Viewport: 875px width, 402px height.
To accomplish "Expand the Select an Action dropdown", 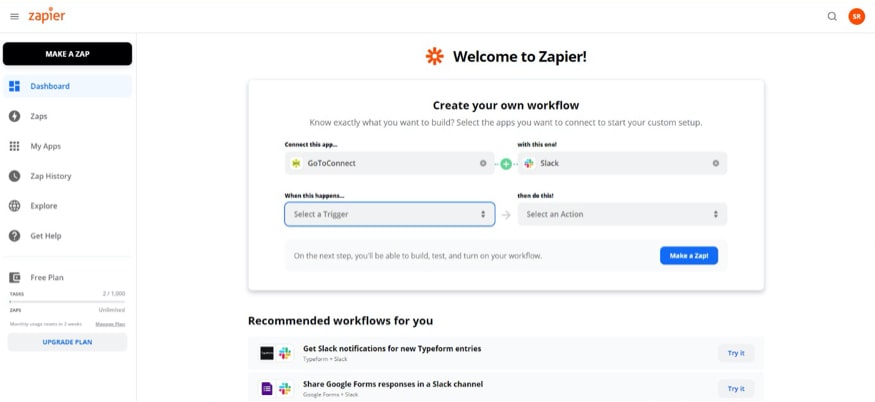I will (622, 214).
